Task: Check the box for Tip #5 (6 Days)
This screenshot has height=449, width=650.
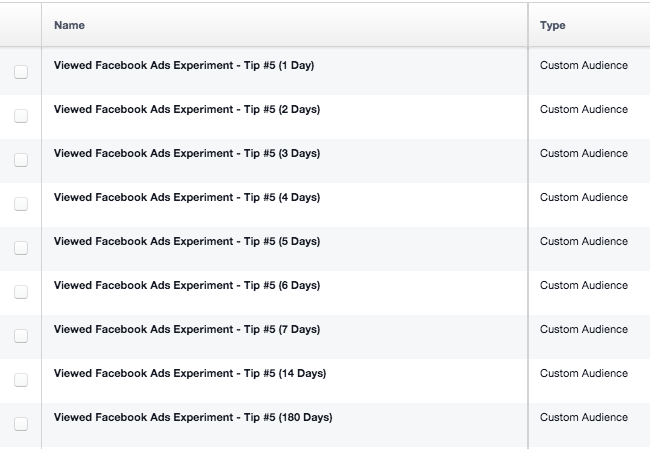Action: coord(21,291)
